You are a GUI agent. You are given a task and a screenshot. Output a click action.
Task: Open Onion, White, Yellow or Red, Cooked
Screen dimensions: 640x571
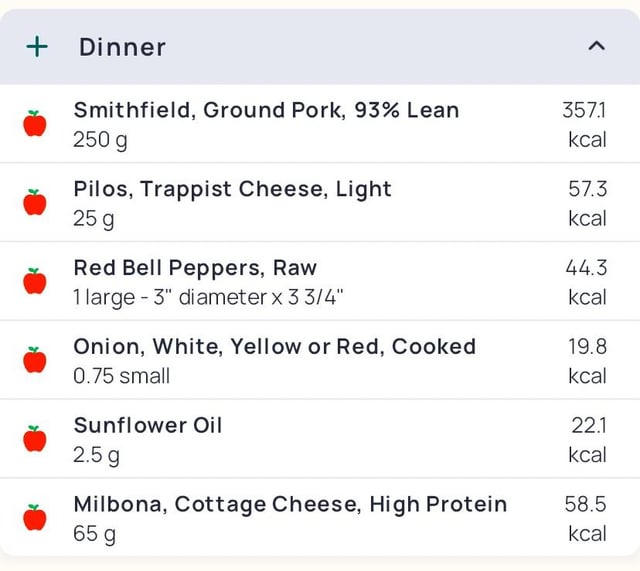tap(320, 360)
